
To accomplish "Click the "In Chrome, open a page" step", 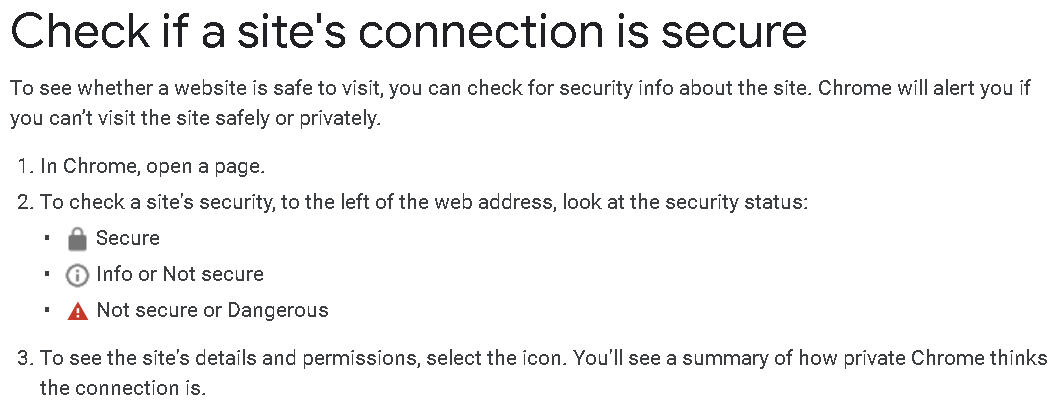I will coord(152,166).
